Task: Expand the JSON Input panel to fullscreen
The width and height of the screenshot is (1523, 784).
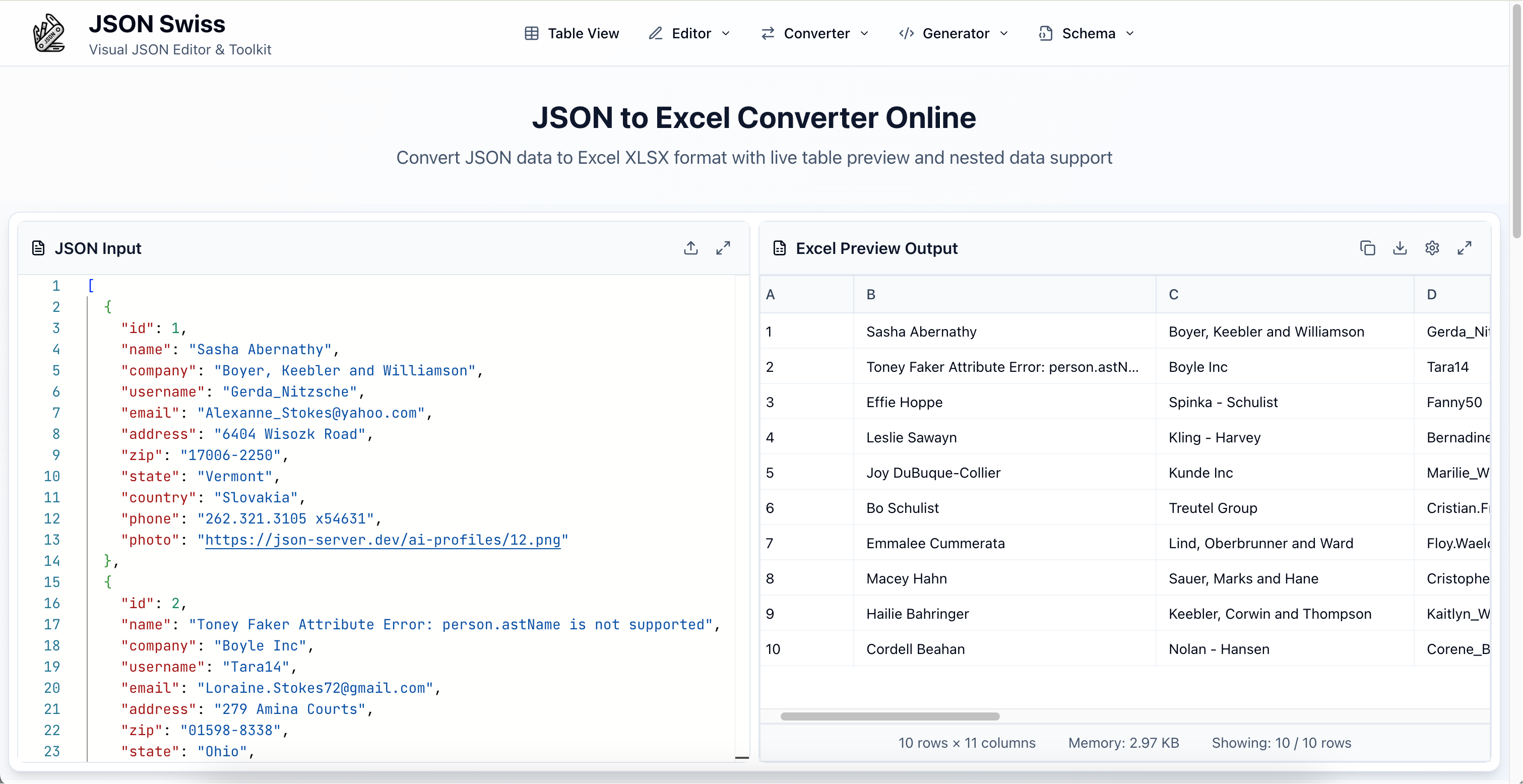Action: tap(723, 248)
